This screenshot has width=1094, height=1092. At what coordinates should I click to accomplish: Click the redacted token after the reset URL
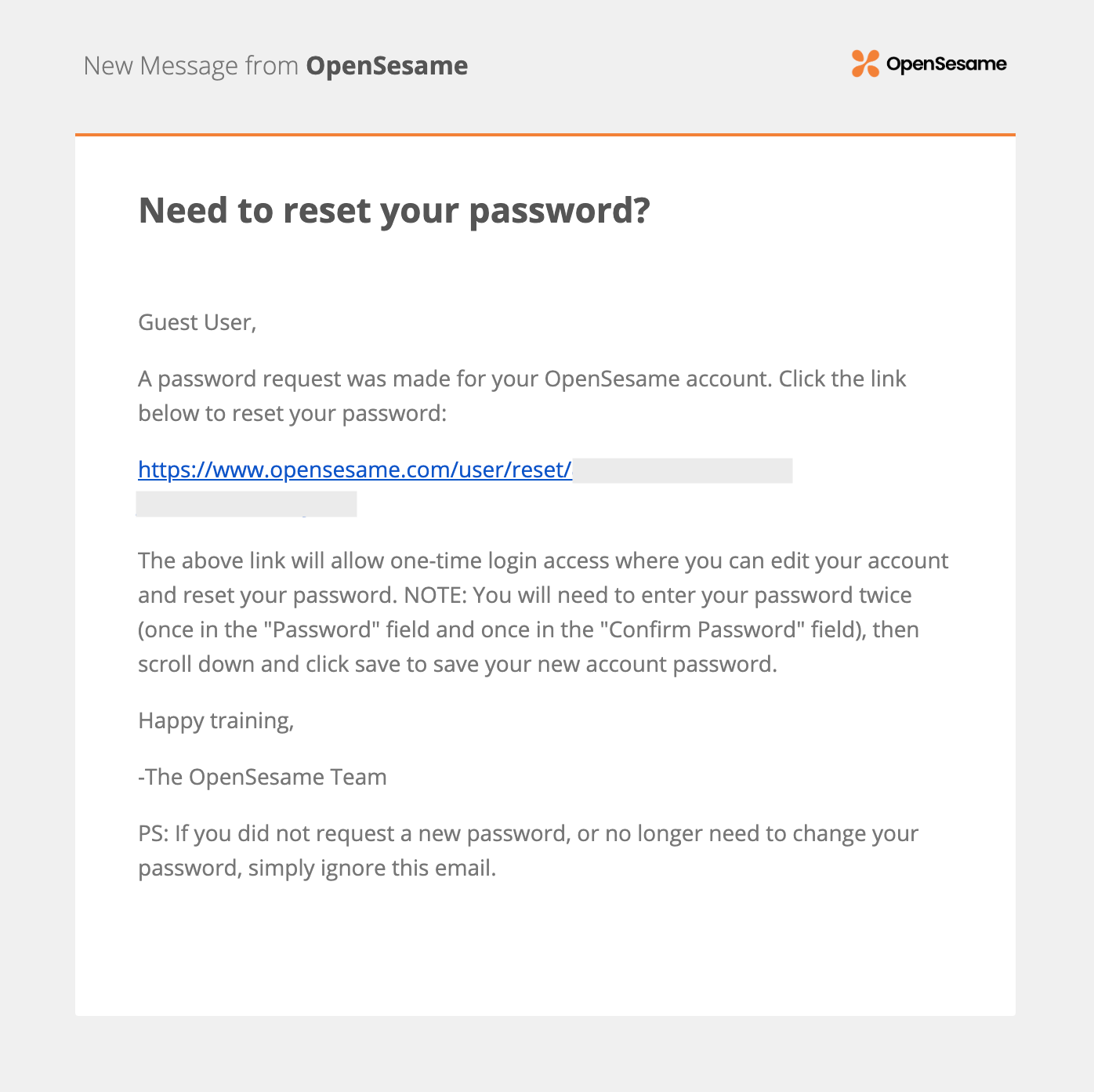[683, 471]
